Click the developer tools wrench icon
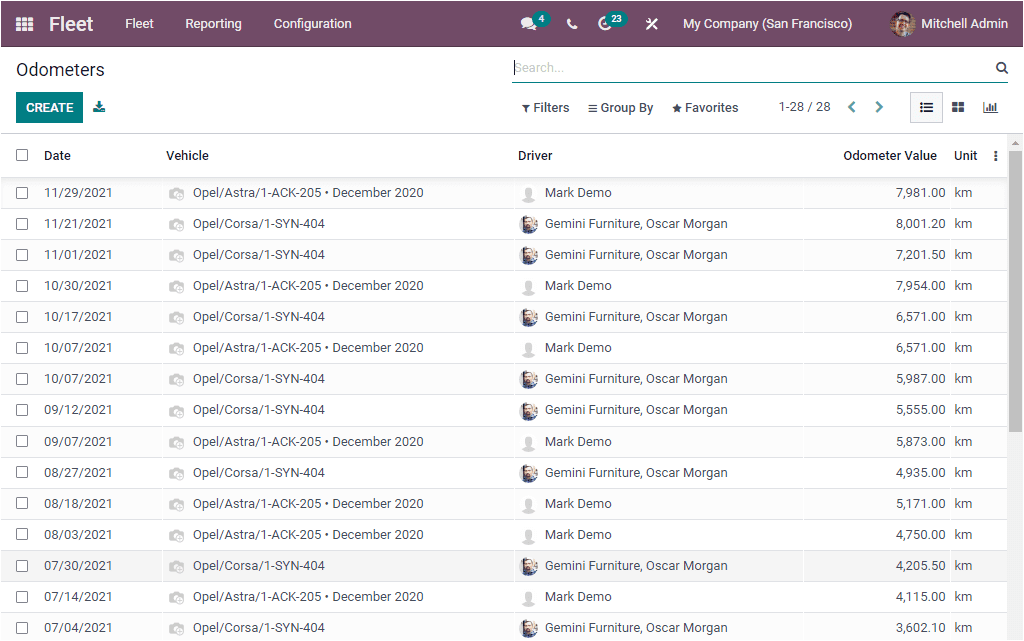This screenshot has height=641, width=1024. pyautogui.click(x=651, y=23)
